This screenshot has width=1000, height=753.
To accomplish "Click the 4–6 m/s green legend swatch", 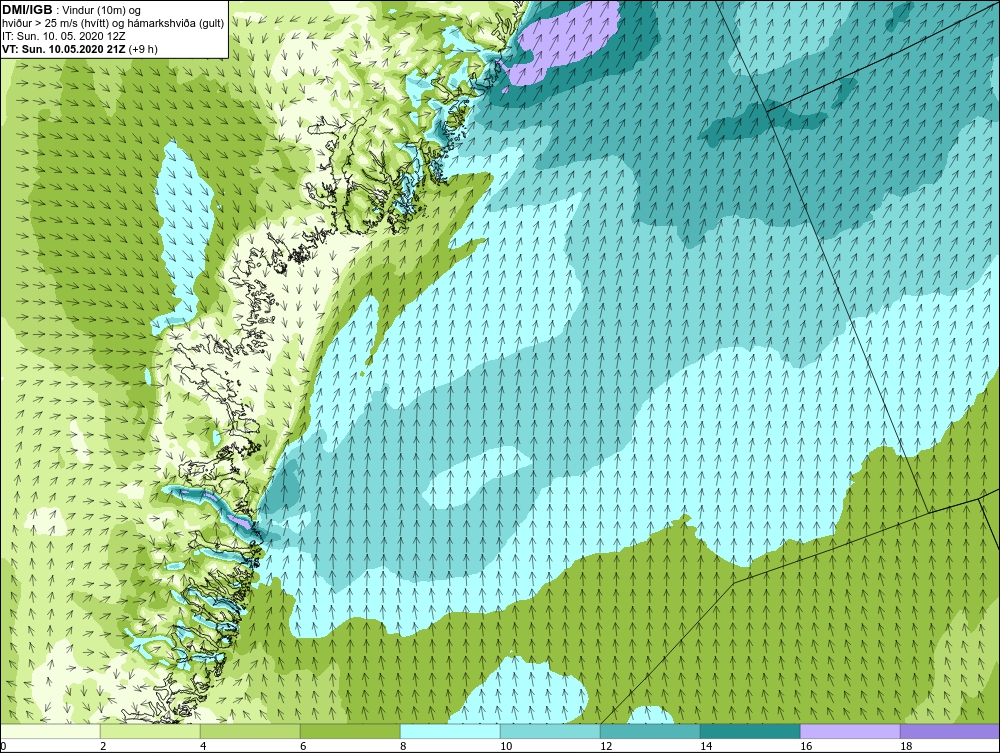I will pyautogui.click(x=250, y=732).
